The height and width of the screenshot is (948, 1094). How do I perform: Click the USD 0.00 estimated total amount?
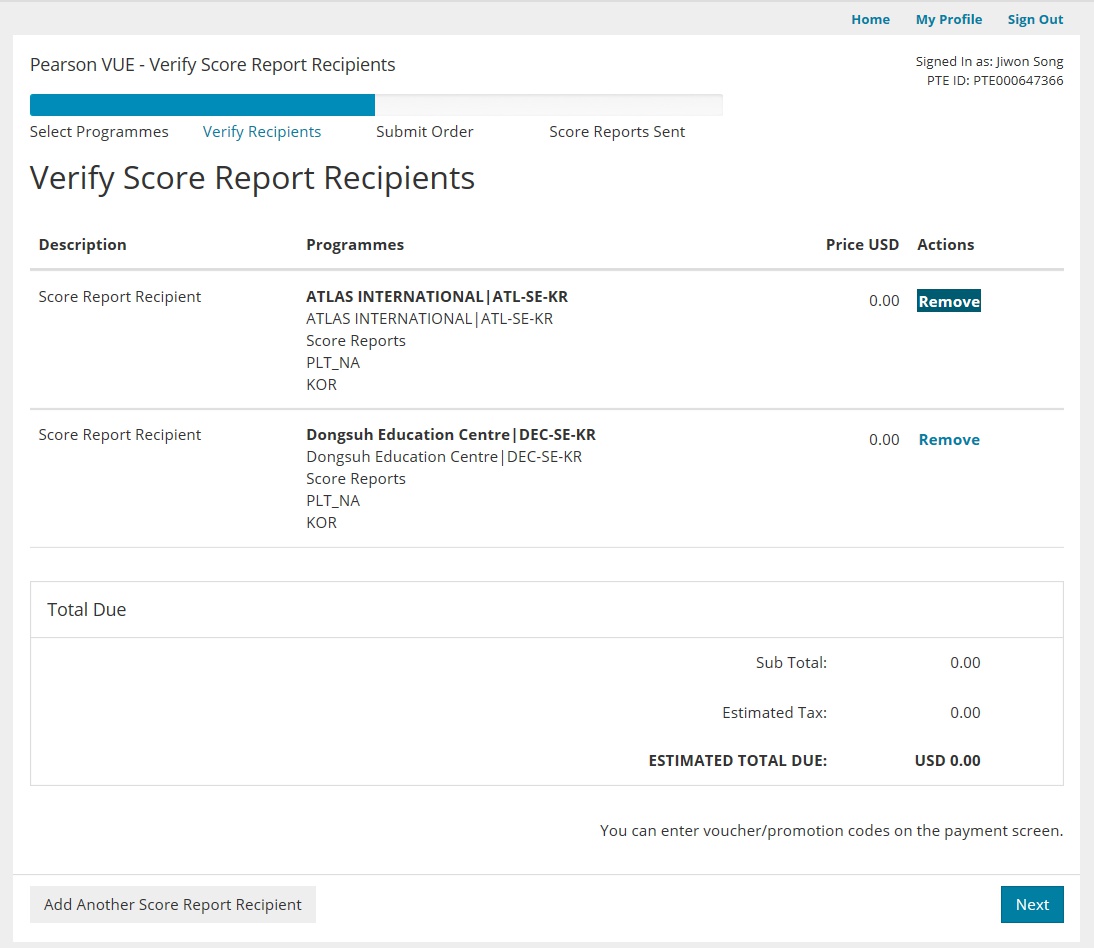(x=947, y=760)
